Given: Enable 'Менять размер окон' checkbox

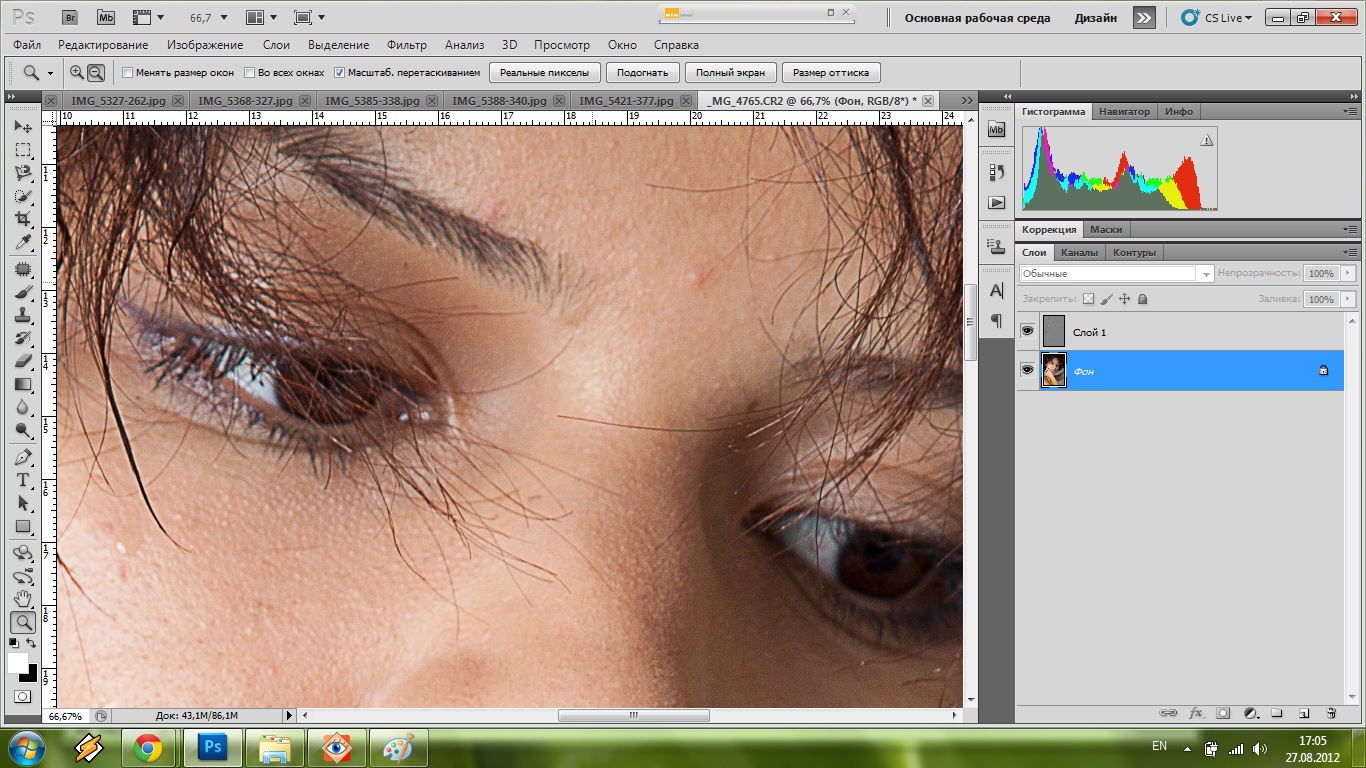Looking at the screenshot, I should click(x=127, y=73).
